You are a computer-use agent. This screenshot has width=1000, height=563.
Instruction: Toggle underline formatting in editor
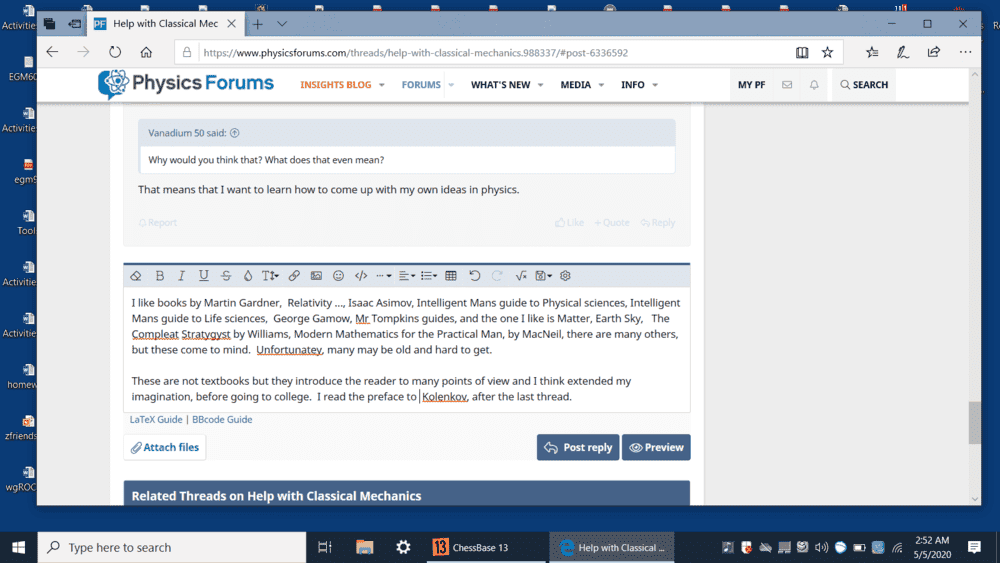[x=203, y=276]
